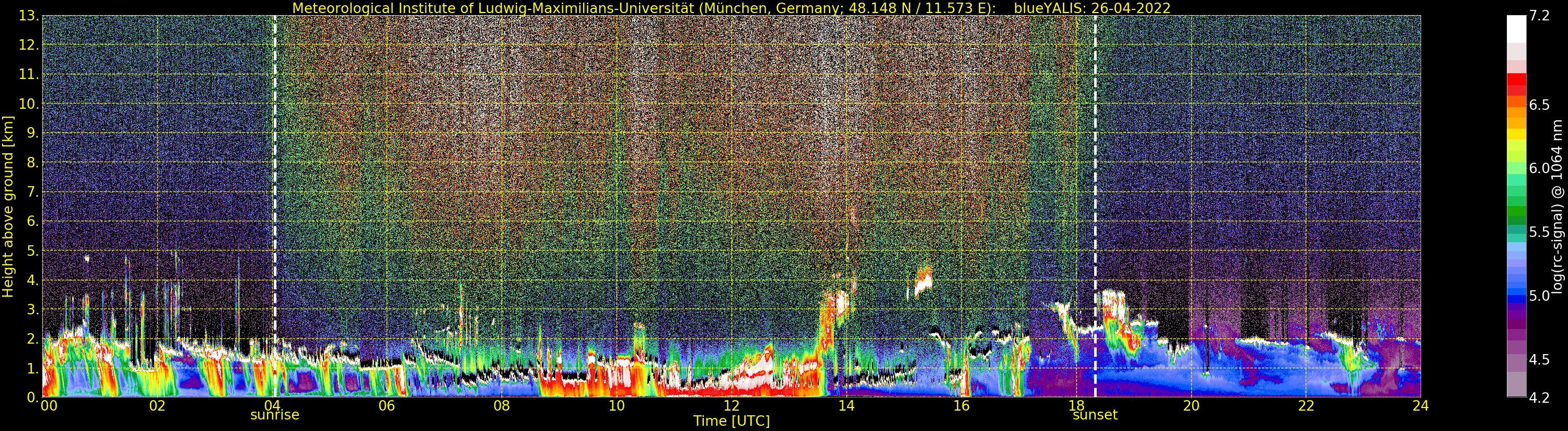This screenshot has height=431, width=1568.
Task: Click the 'Height above ground [km]' axis label
Action: coord(8,207)
